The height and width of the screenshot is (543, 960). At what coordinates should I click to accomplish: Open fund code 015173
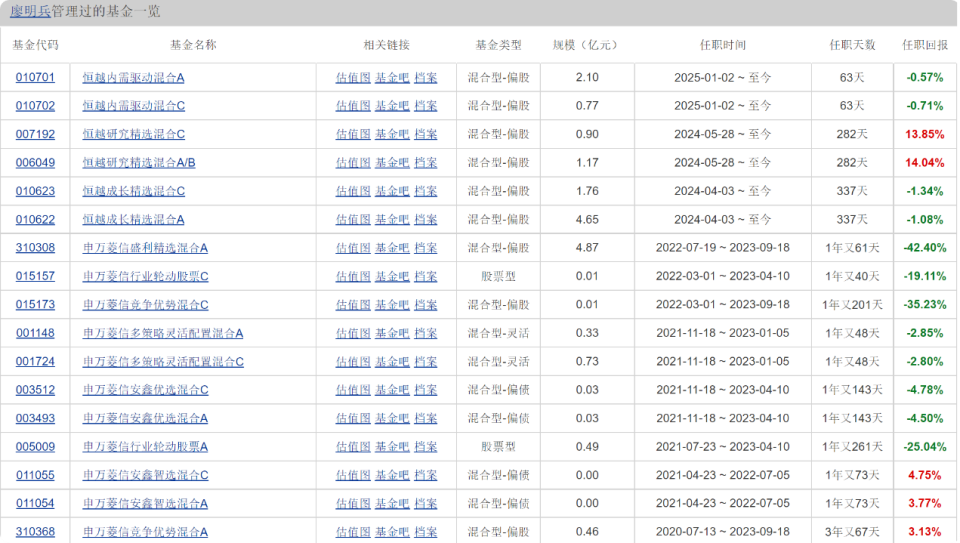pos(35,305)
